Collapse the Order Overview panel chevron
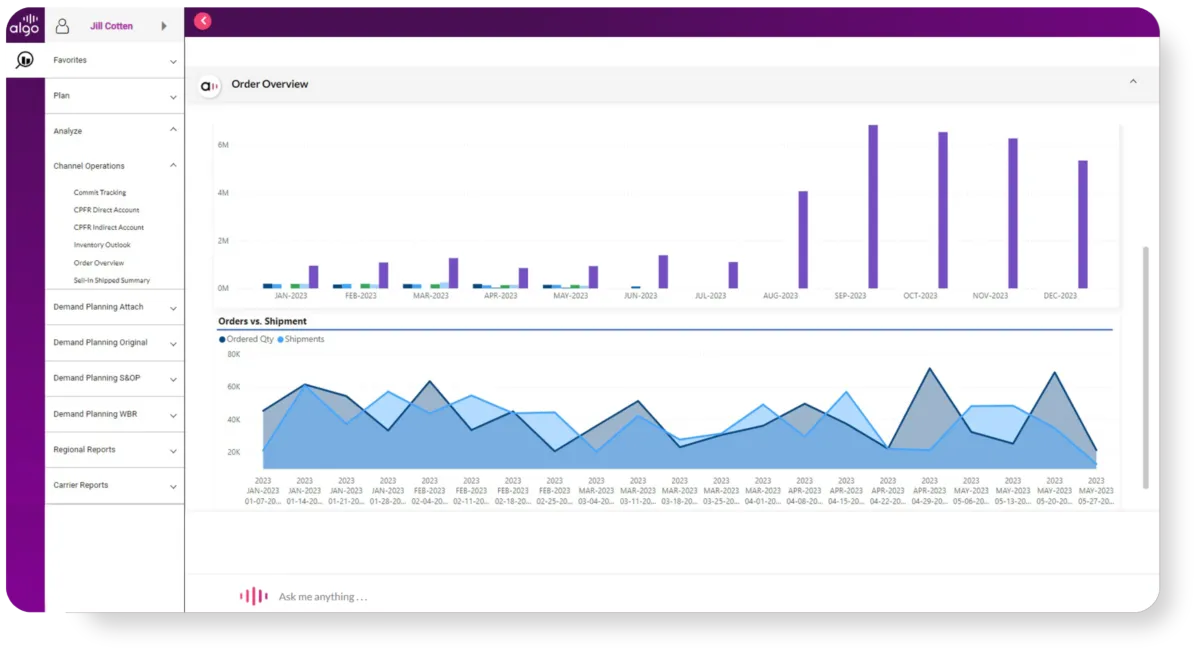This screenshot has height=649, width=1200. click(1133, 82)
